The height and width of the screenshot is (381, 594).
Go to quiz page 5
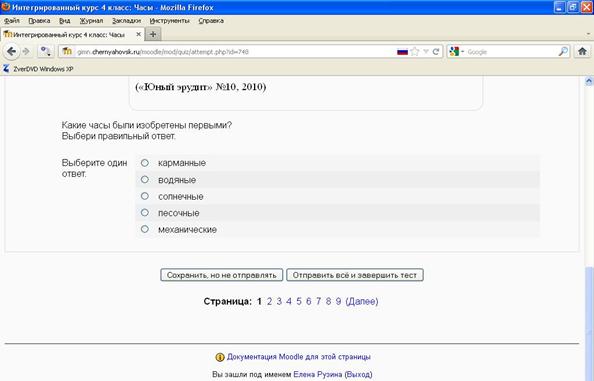(x=299, y=301)
